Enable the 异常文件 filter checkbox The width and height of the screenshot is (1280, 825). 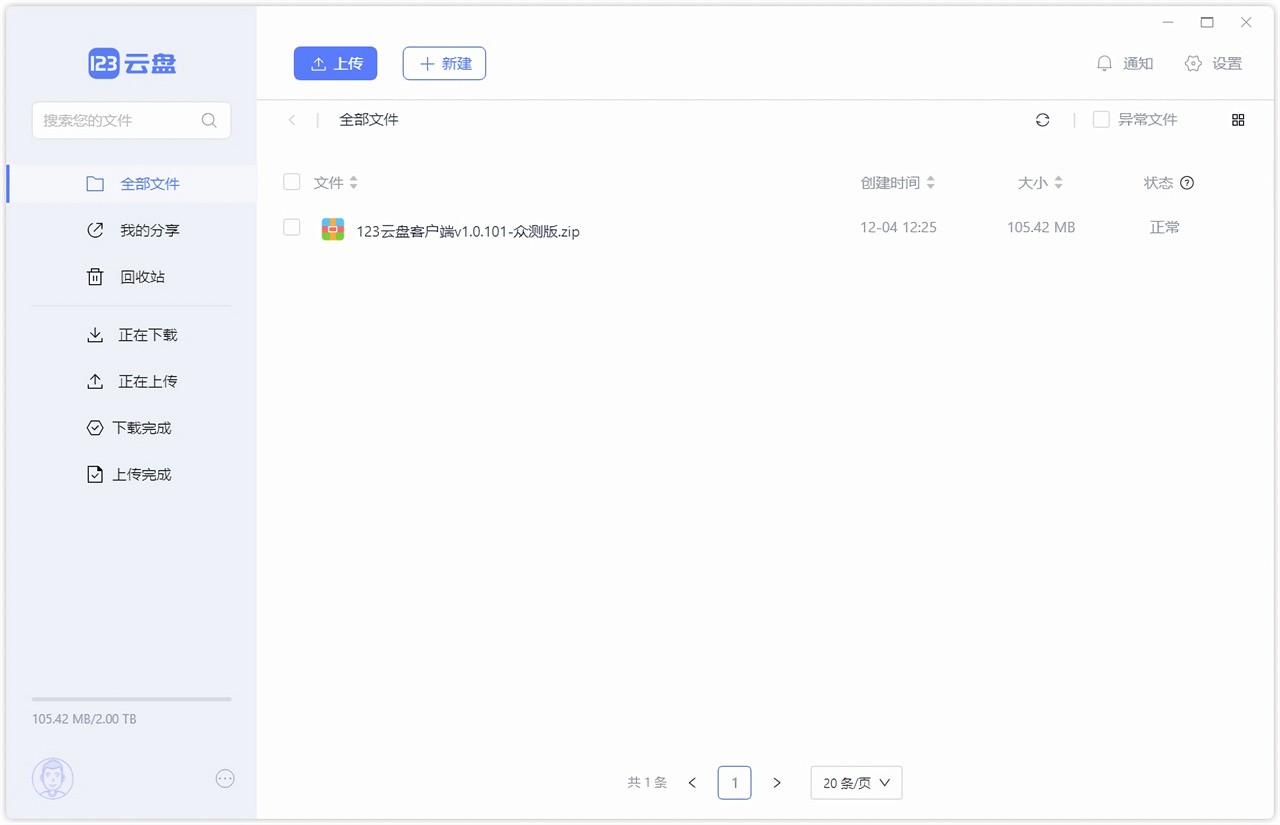point(1101,120)
